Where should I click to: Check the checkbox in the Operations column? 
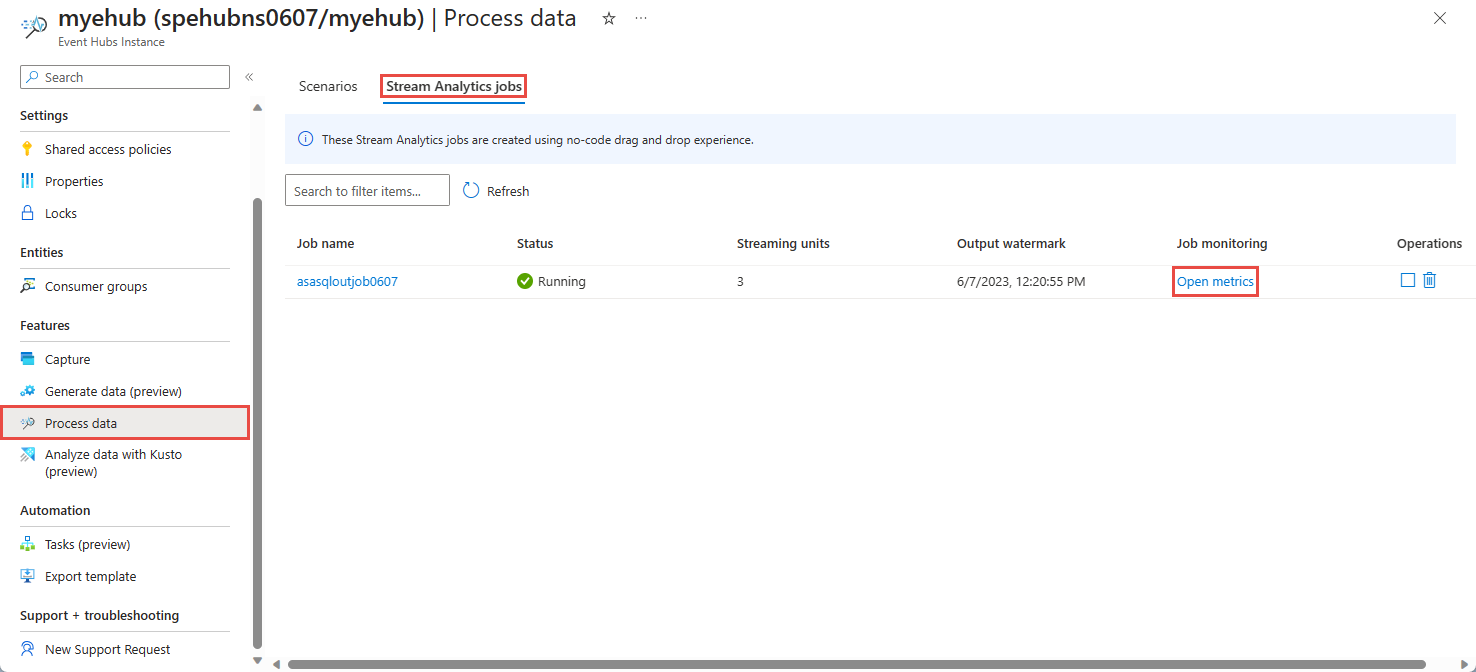pos(1407,280)
